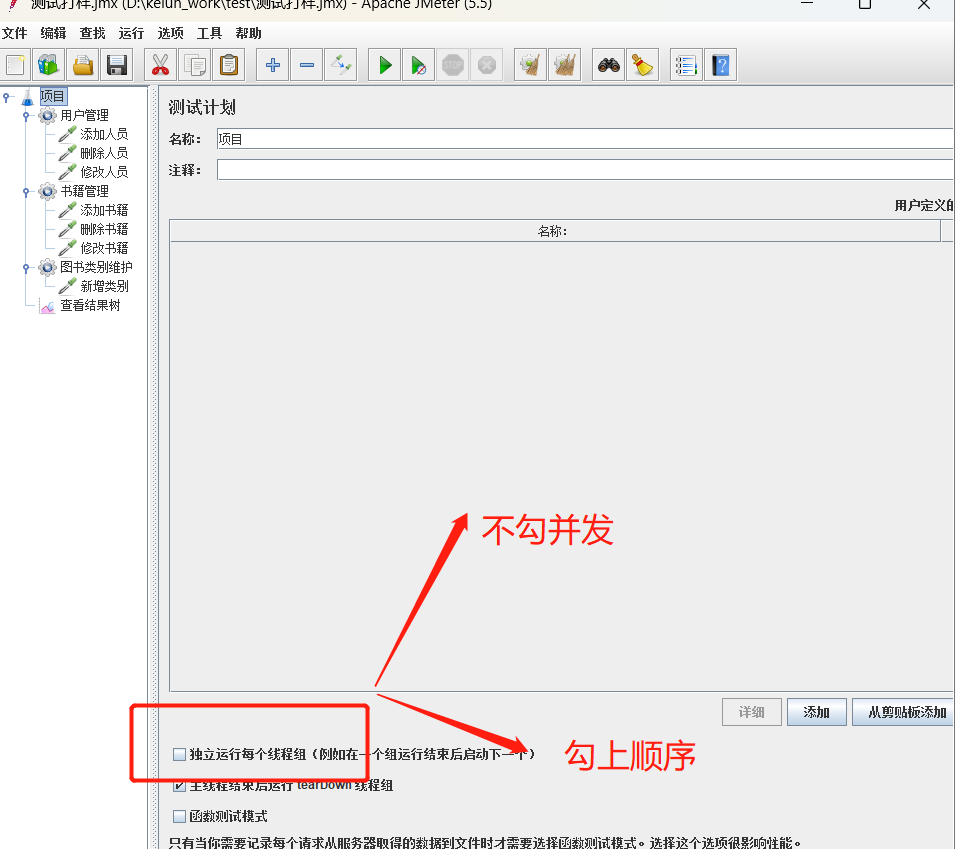The width and height of the screenshot is (955, 849).
Task: Click the 名称 column header
Action: 555,231
